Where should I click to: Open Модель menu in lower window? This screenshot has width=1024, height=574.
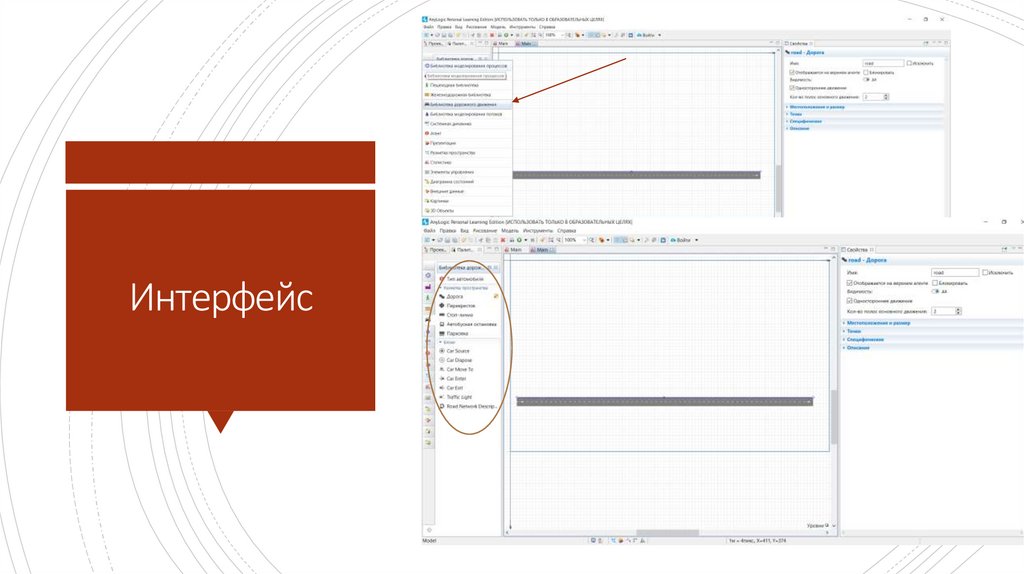click(509, 231)
